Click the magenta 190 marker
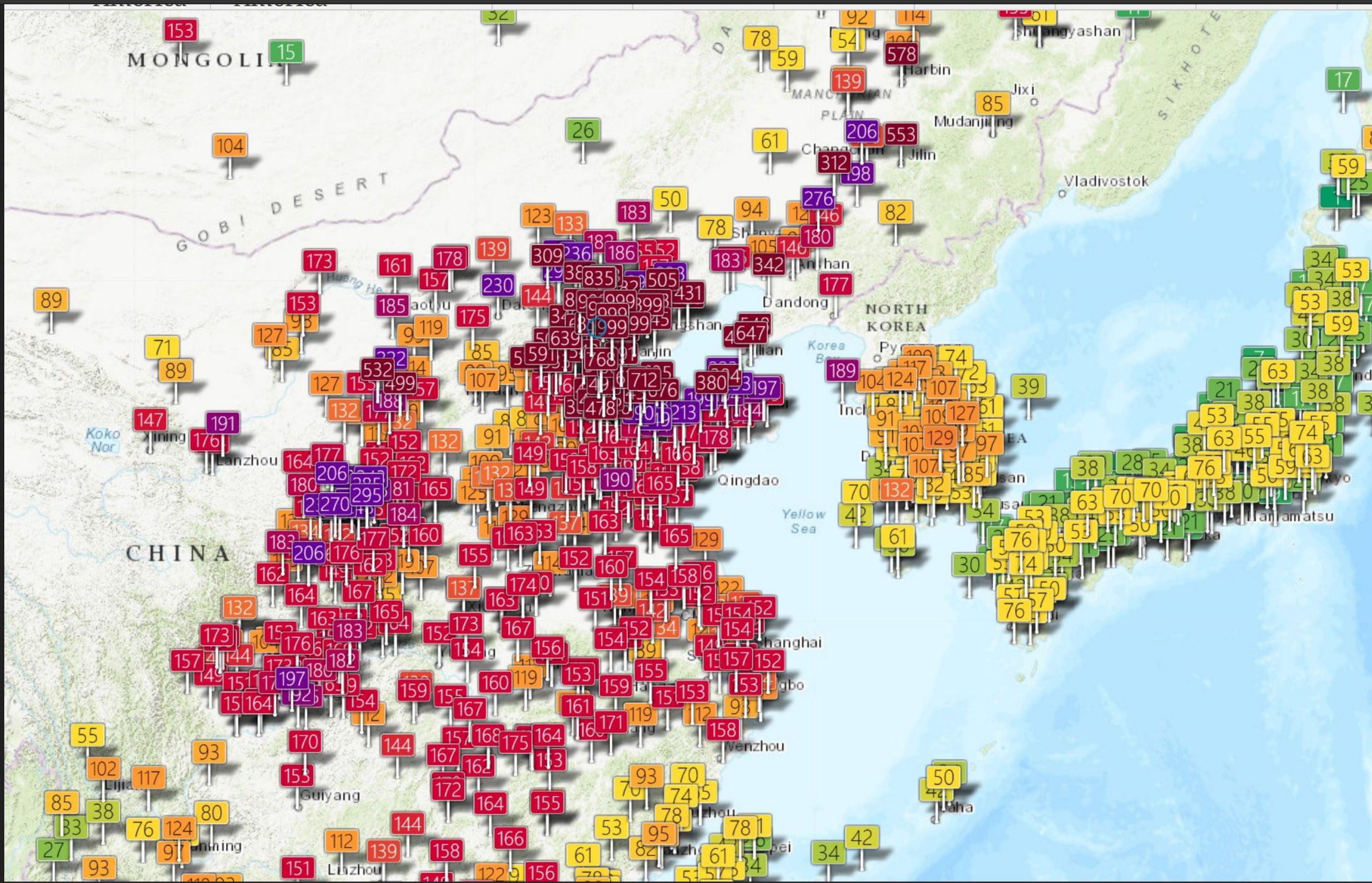This screenshot has width=1372, height=883. point(616,479)
